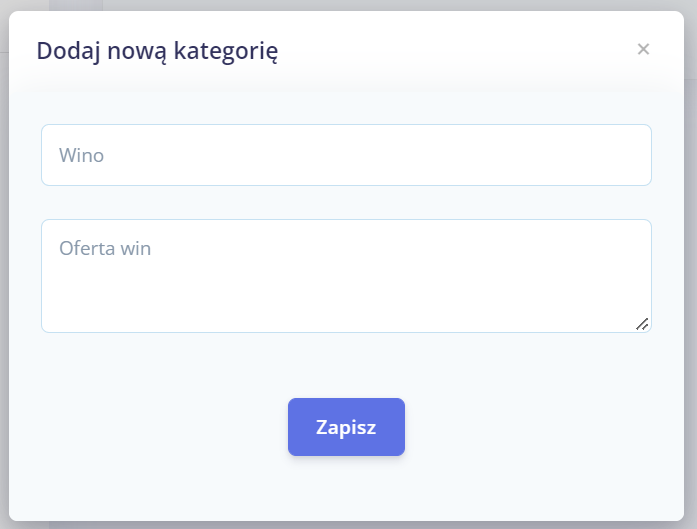
Task: Submit the form using the blue Zapisz button
Action: (x=346, y=427)
